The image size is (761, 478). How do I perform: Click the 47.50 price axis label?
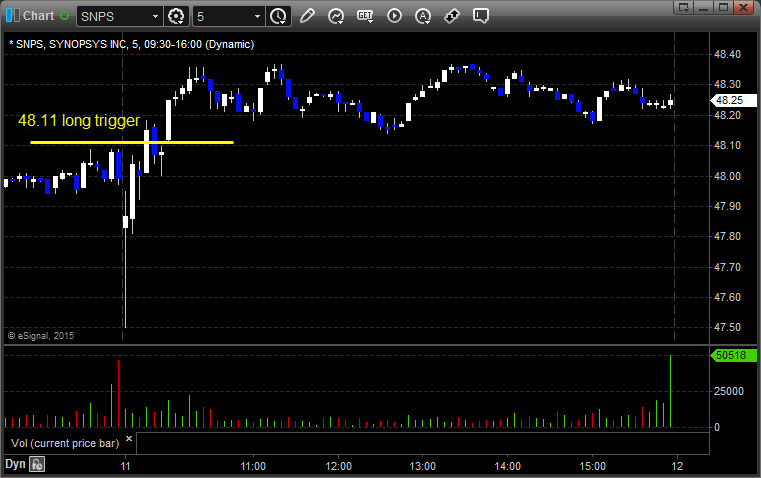pyautogui.click(x=728, y=328)
